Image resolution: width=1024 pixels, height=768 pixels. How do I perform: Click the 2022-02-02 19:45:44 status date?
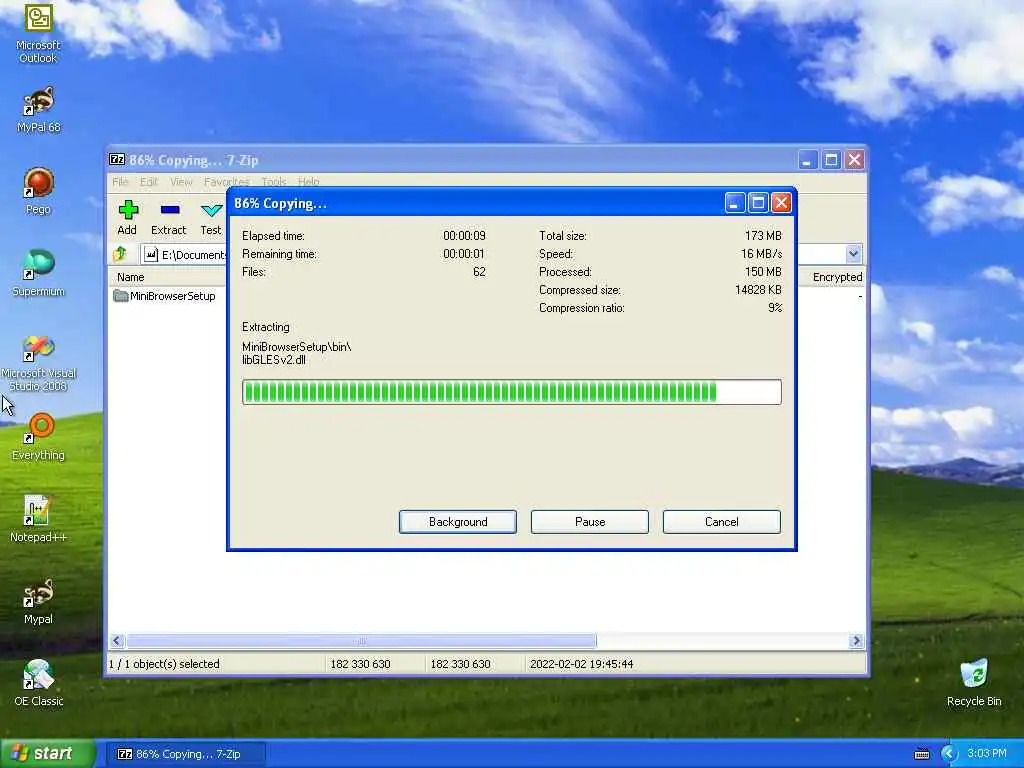(581, 664)
